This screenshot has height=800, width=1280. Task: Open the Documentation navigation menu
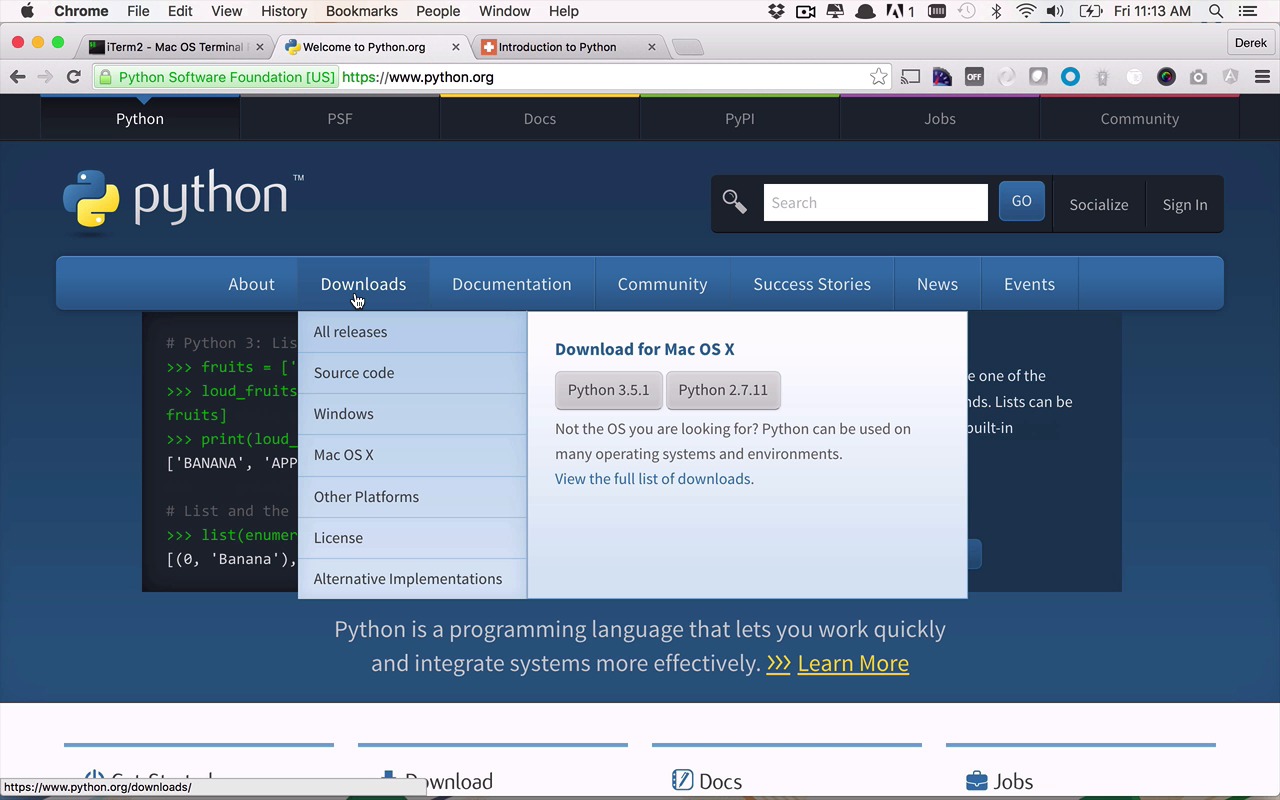512,284
